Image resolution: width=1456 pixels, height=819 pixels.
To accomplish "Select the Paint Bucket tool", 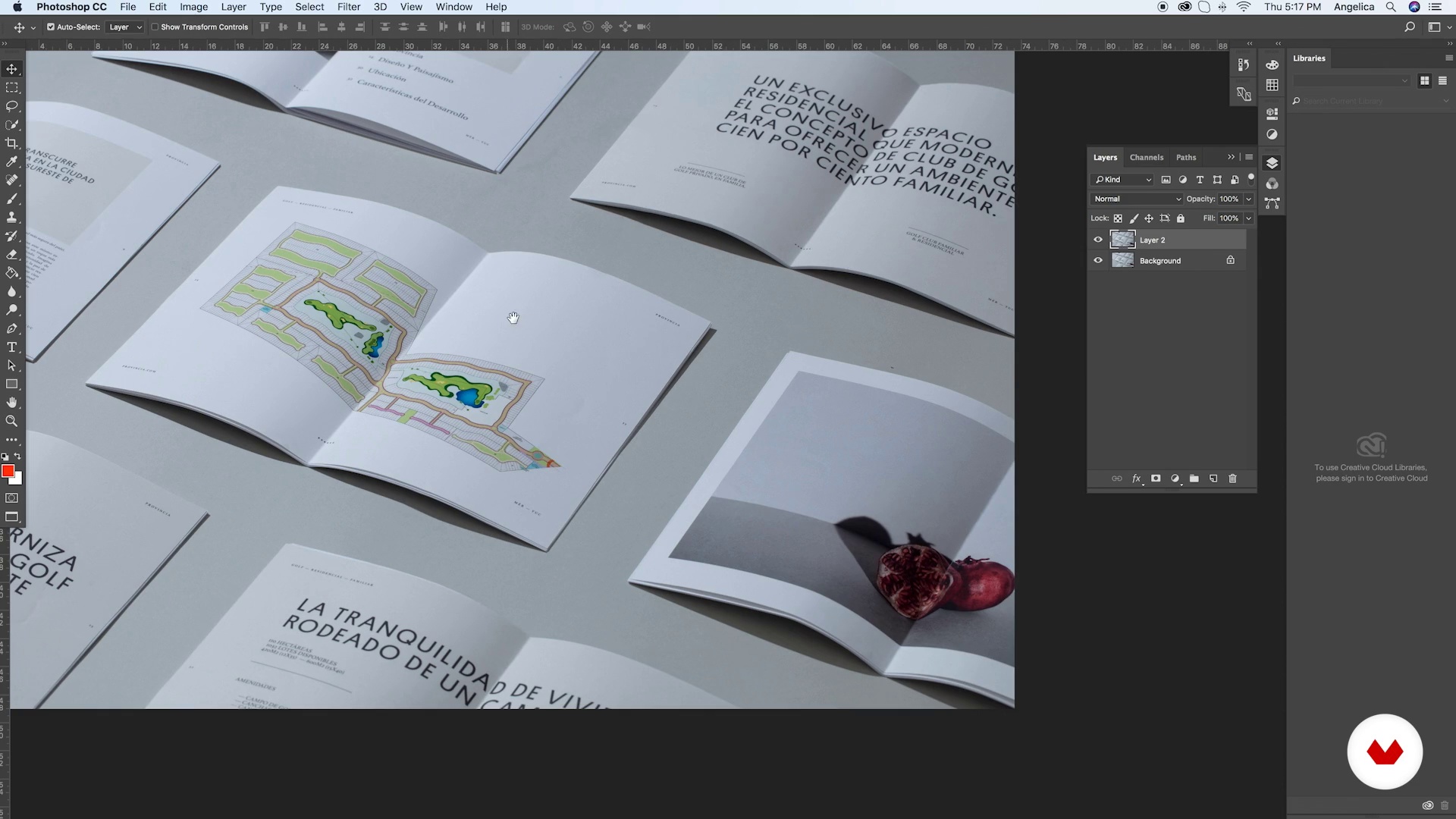I will tap(12, 273).
